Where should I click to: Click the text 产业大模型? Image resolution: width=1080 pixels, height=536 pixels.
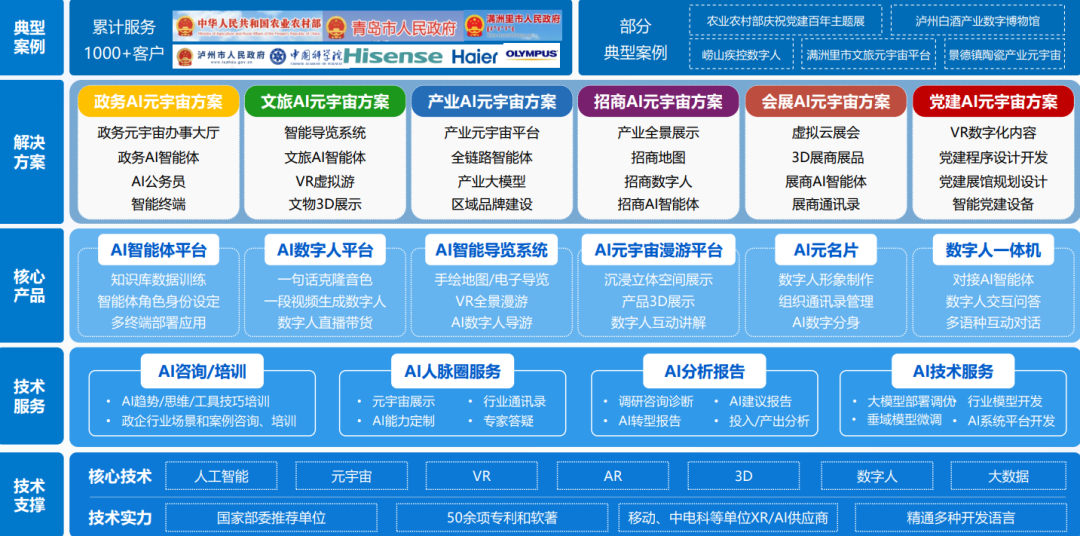point(492,182)
